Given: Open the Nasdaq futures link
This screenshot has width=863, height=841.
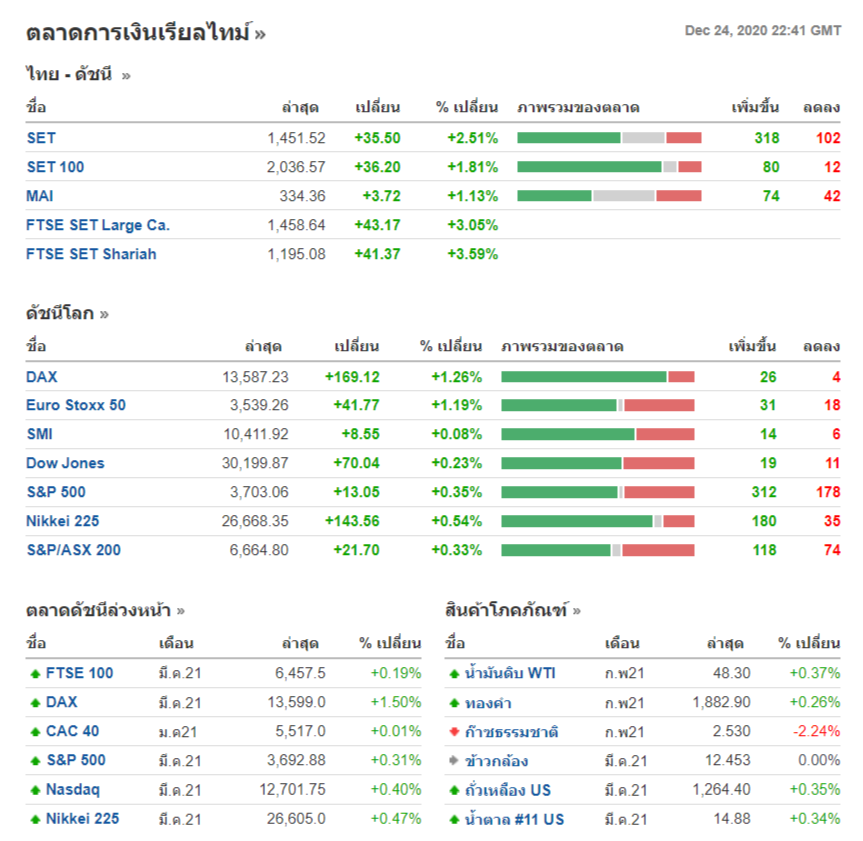Looking at the screenshot, I should (73, 789).
